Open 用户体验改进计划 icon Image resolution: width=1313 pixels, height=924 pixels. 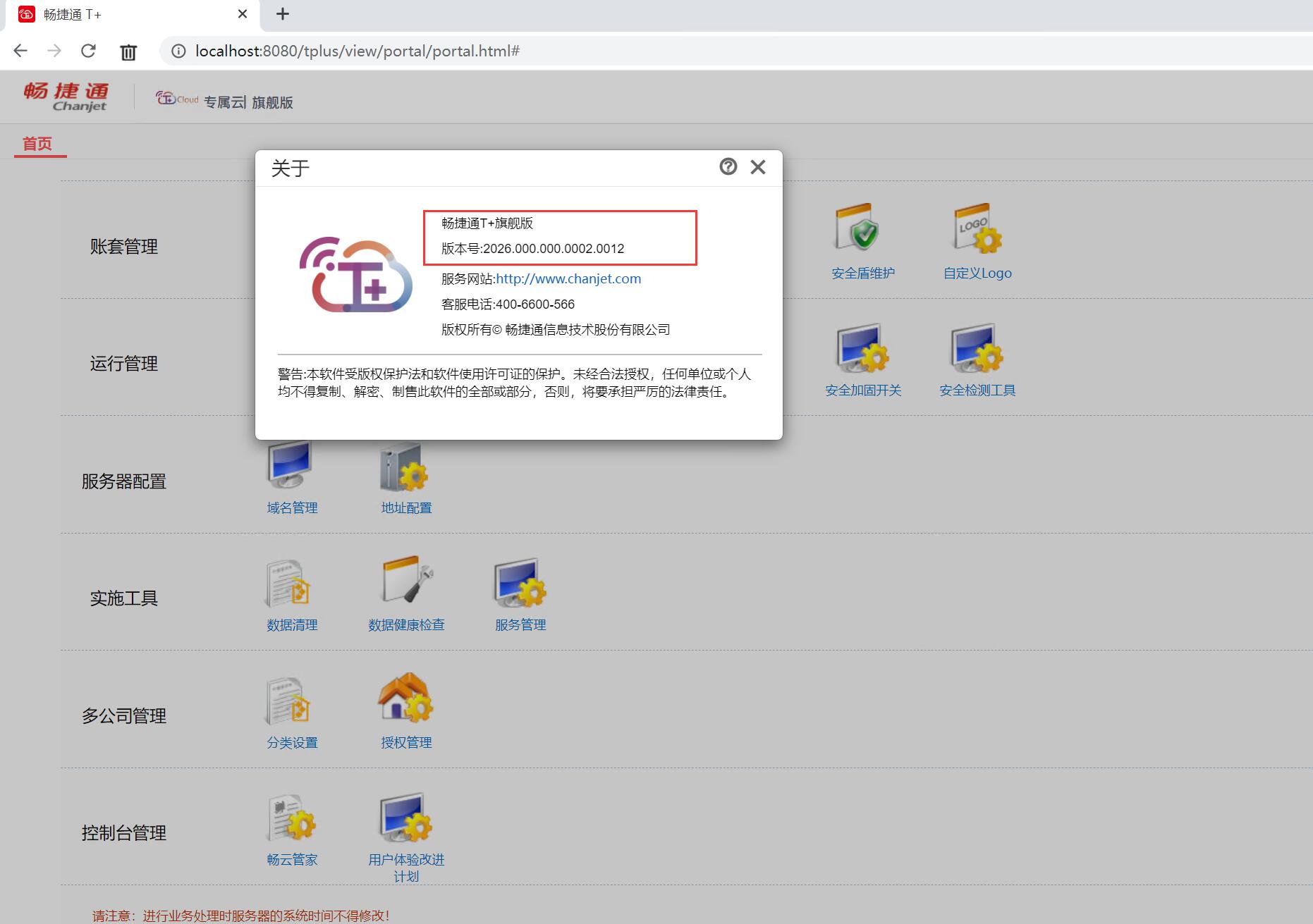[405, 818]
